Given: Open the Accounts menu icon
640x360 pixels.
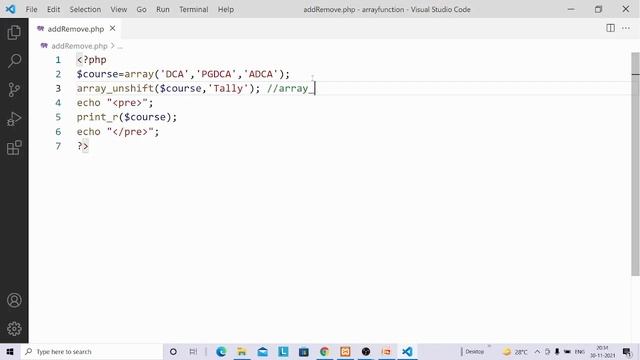Looking at the screenshot, I should [x=14, y=300].
